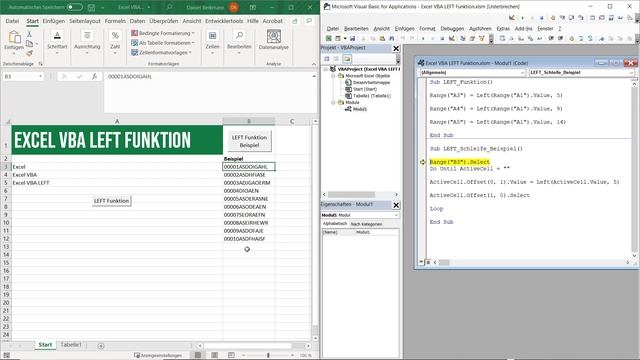The height and width of the screenshot is (360, 640).
Task: Open the Object Browser icon in VBA toolbar
Action: click(x=482, y=38)
